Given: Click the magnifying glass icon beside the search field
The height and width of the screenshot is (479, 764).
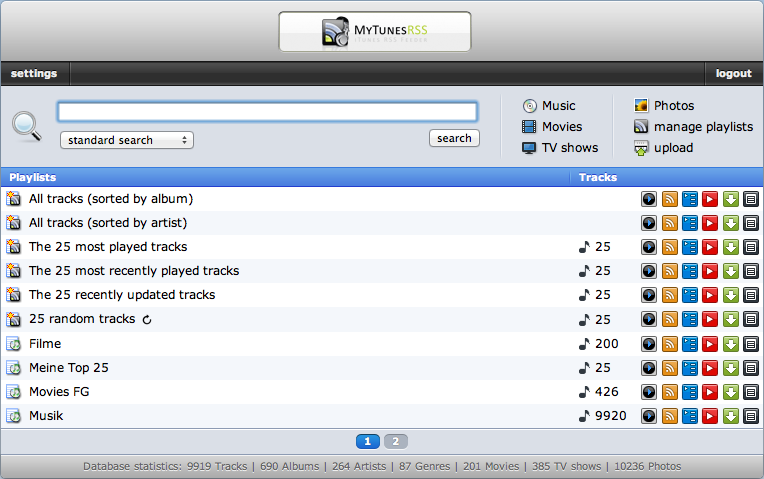Looking at the screenshot, I should pos(27,126).
